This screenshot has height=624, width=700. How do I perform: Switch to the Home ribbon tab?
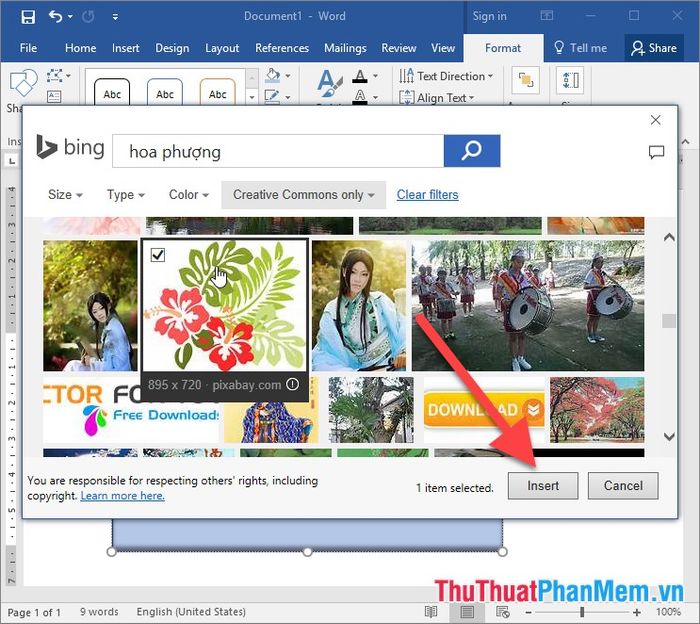click(x=80, y=48)
